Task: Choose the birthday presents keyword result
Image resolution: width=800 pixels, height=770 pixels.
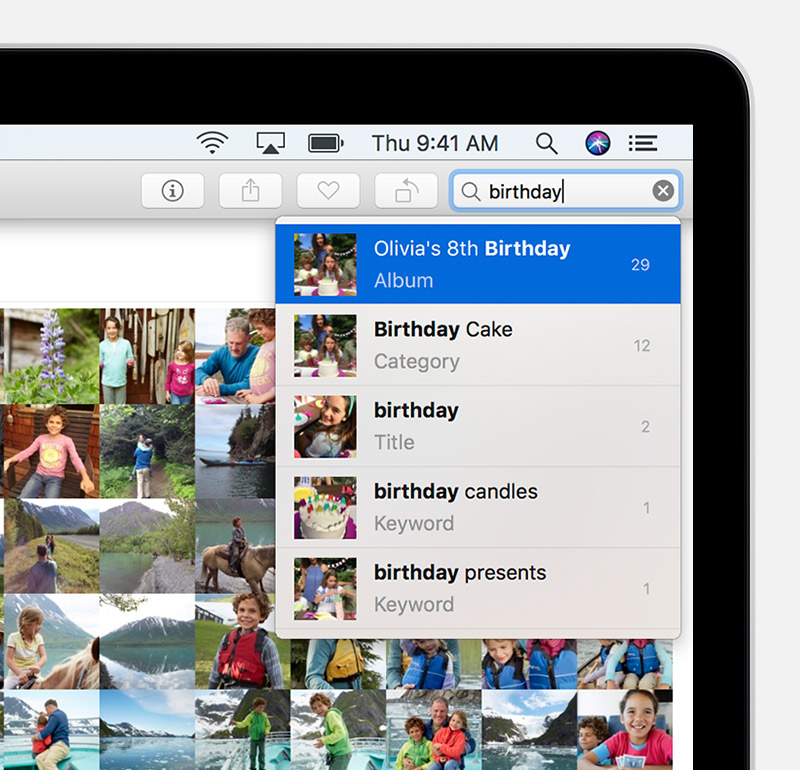Action: [x=478, y=588]
